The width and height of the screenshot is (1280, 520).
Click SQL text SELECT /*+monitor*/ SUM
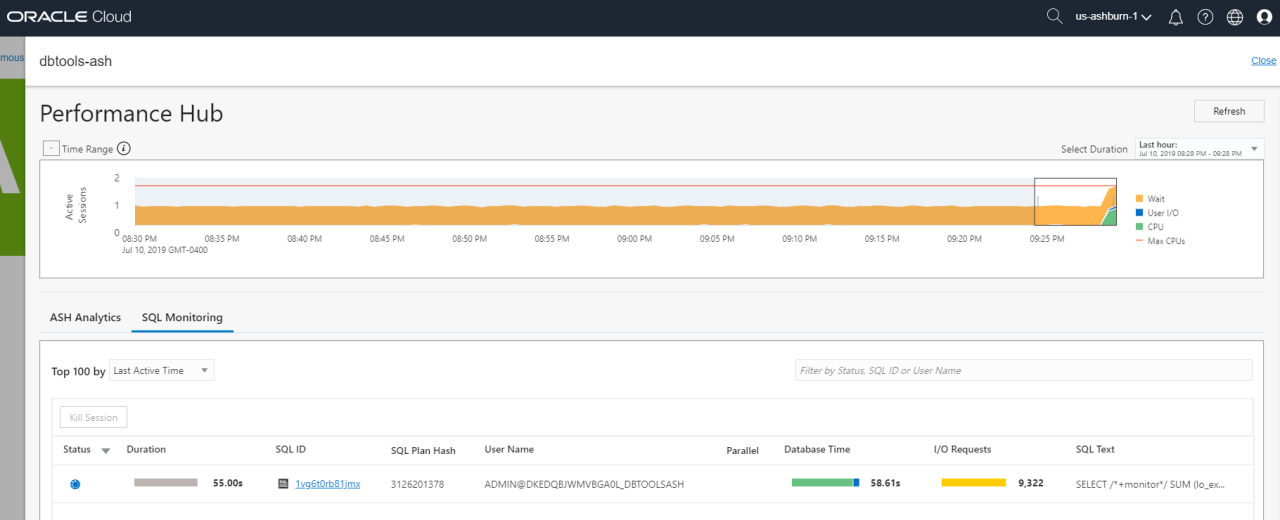[1150, 484]
